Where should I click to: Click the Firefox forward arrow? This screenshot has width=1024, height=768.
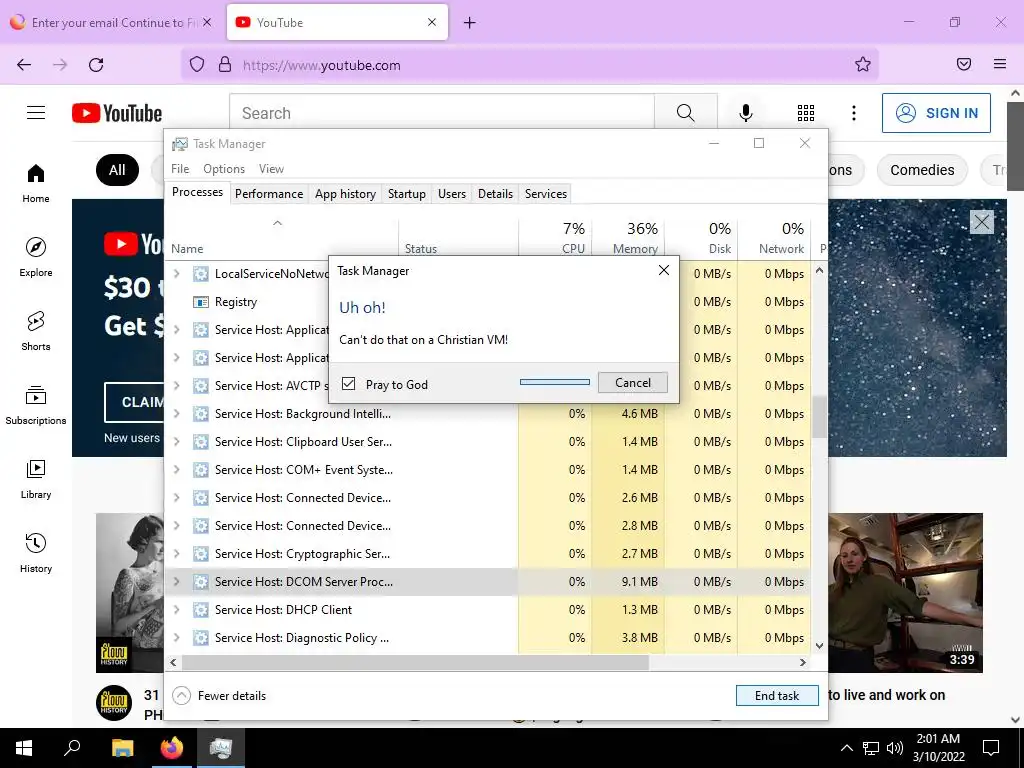click(60, 65)
